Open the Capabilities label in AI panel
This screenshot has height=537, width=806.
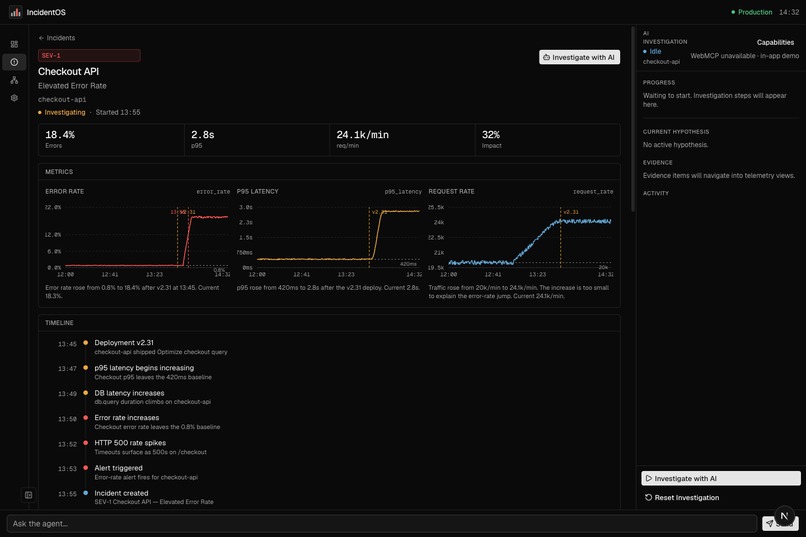coord(775,42)
